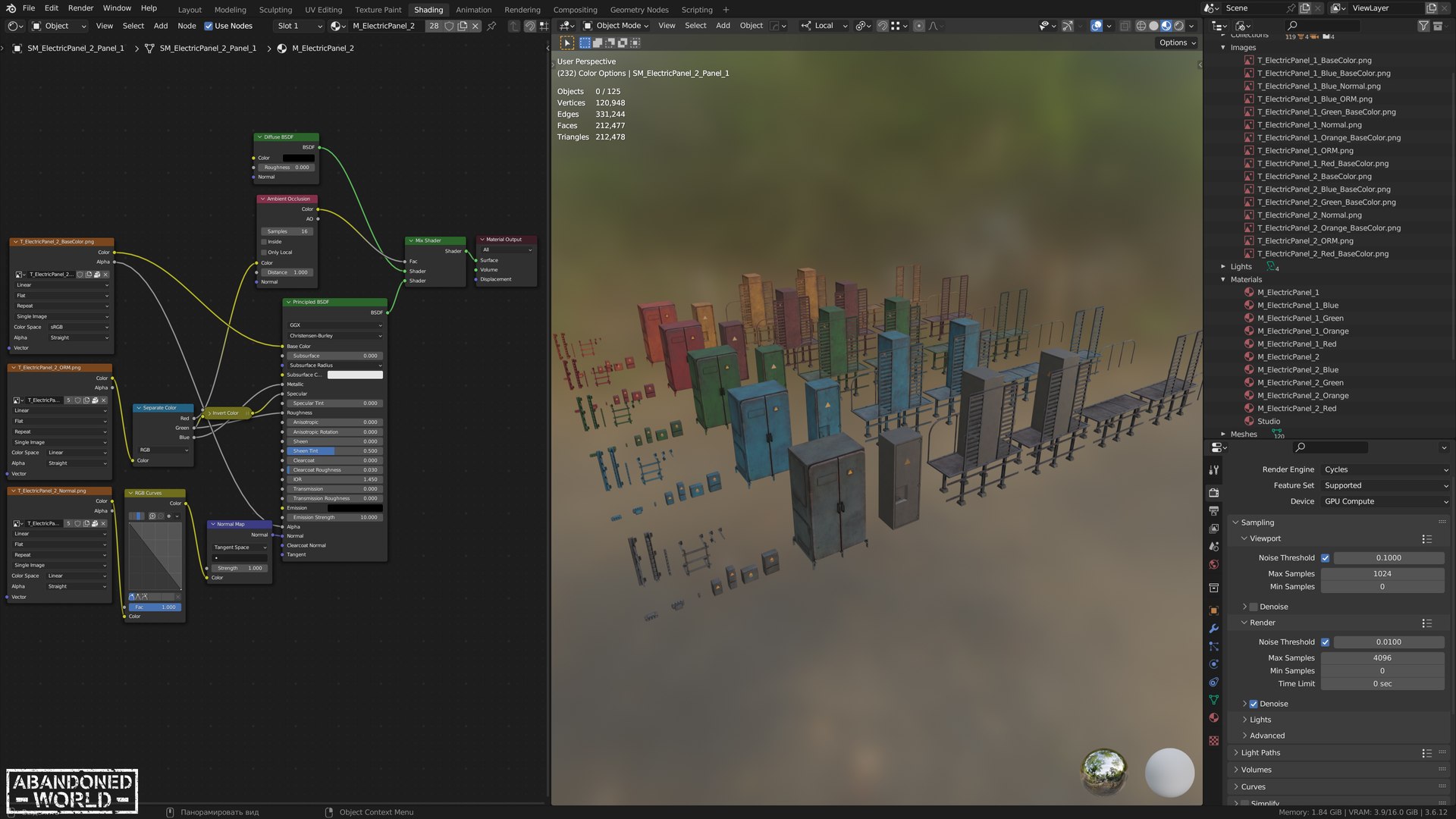Screen dimensions: 1456x819
Task: Click the Subsurface Color white swatch
Action: coord(355,375)
